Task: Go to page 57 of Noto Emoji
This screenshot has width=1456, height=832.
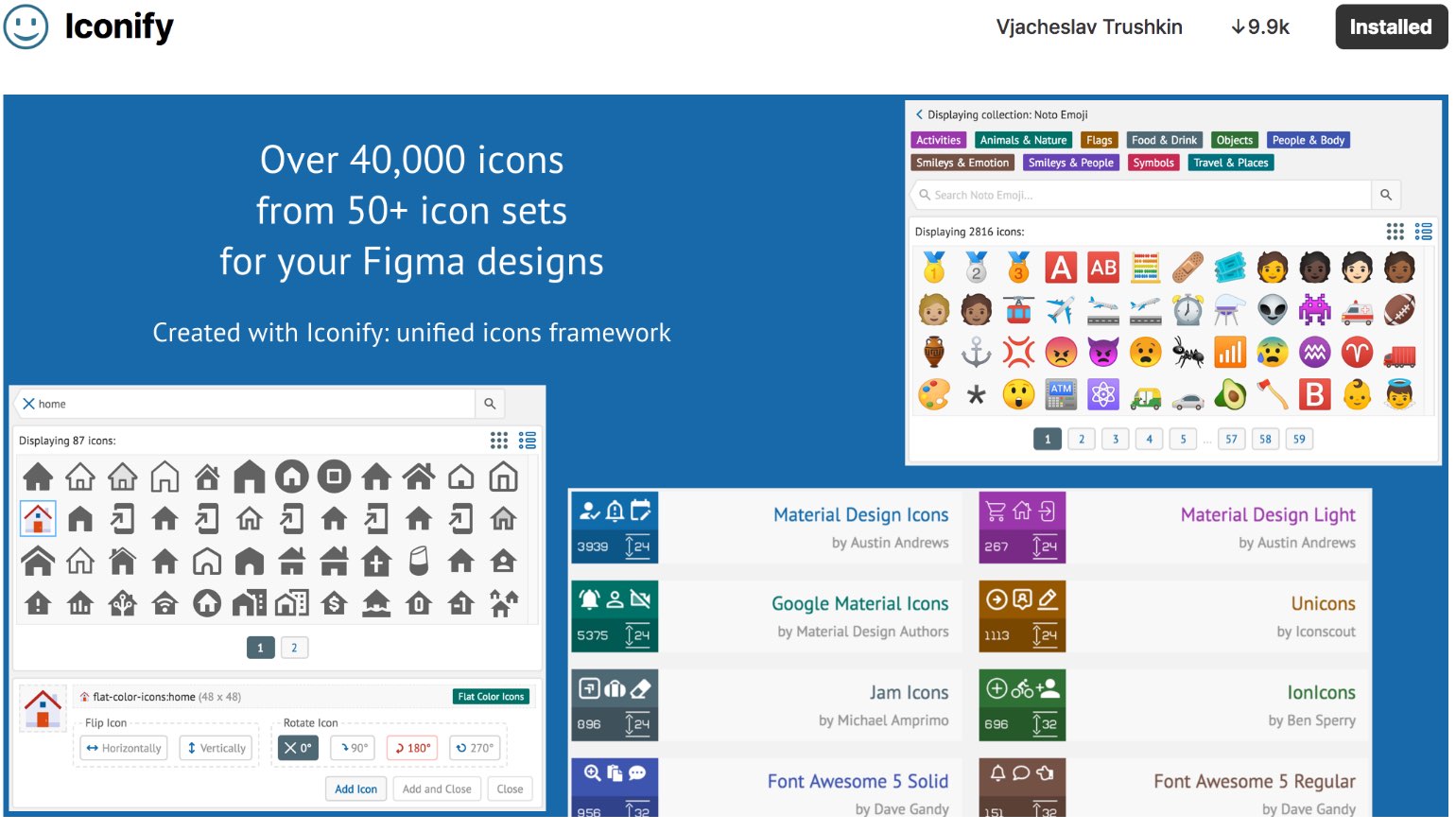Action: click(1231, 439)
